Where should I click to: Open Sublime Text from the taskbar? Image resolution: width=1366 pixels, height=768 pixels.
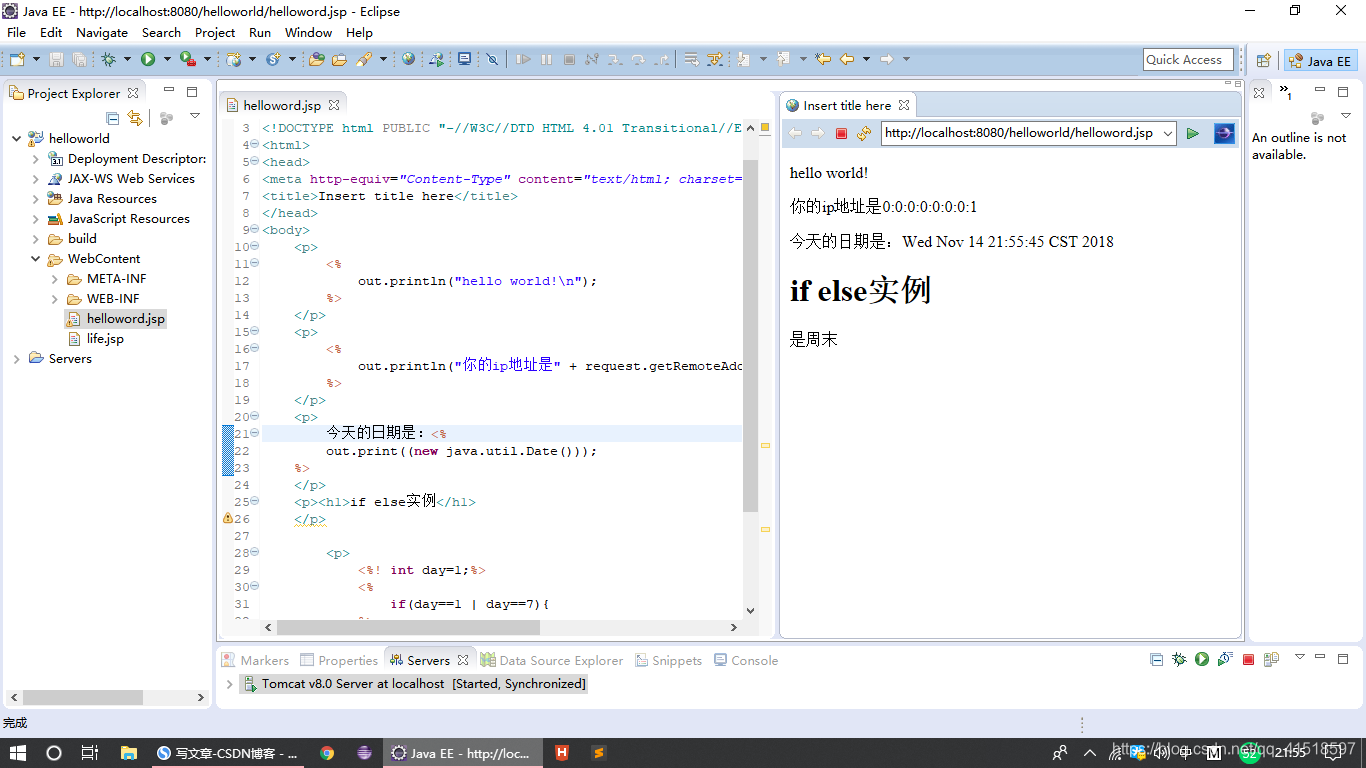point(598,753)
